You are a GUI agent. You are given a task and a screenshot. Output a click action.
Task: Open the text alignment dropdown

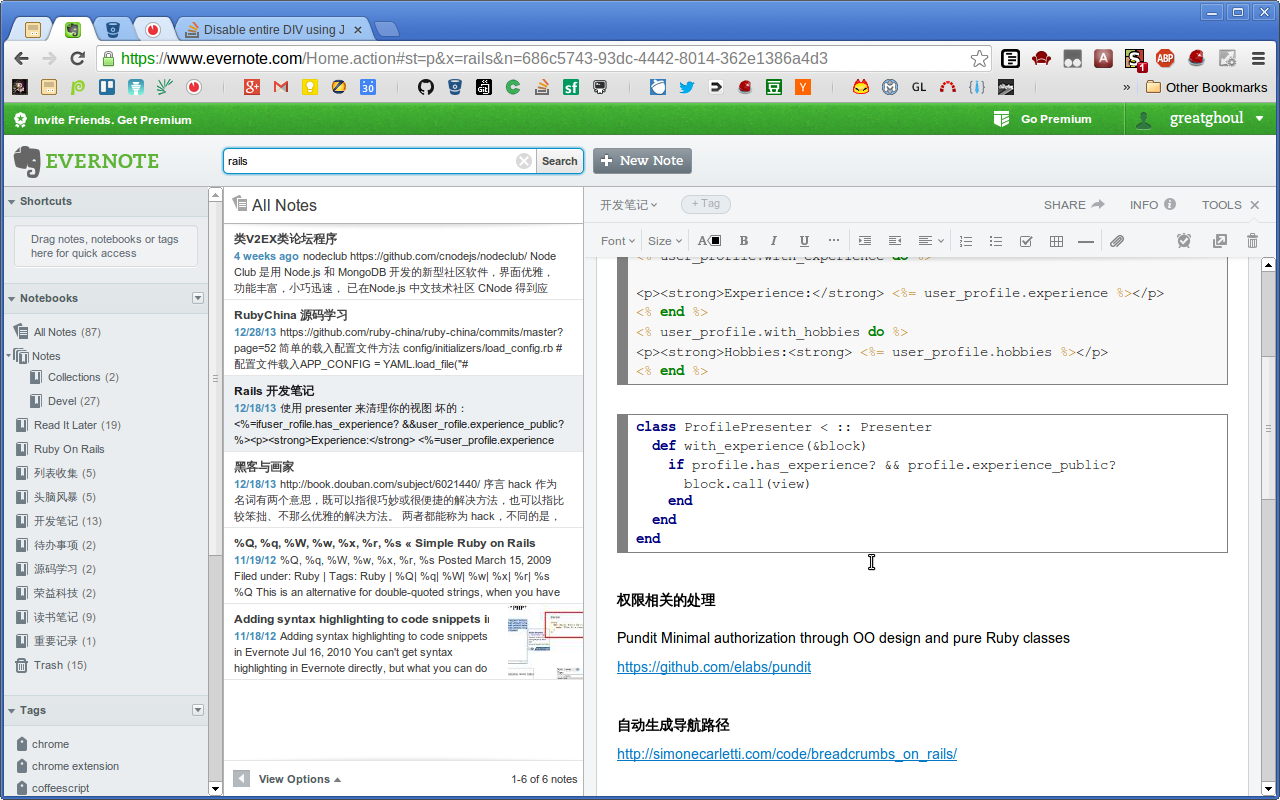click(x=931, y=241)
